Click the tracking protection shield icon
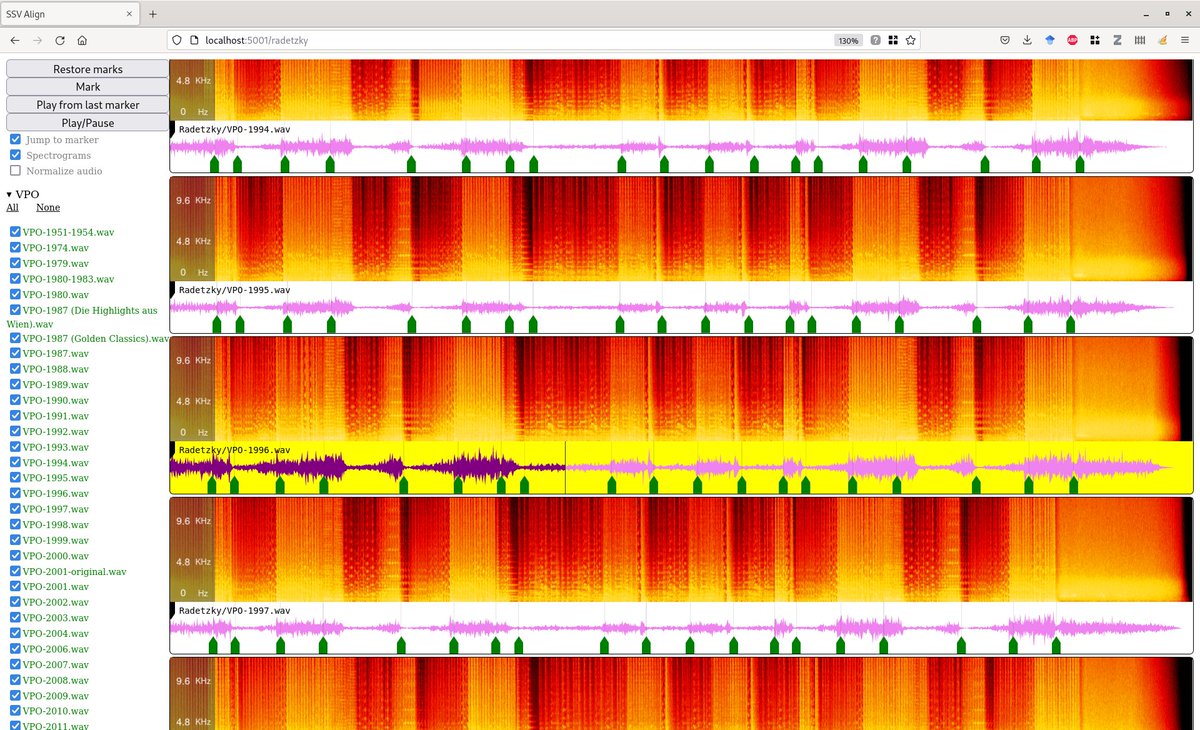1200x730 pixels. (176, 40)
